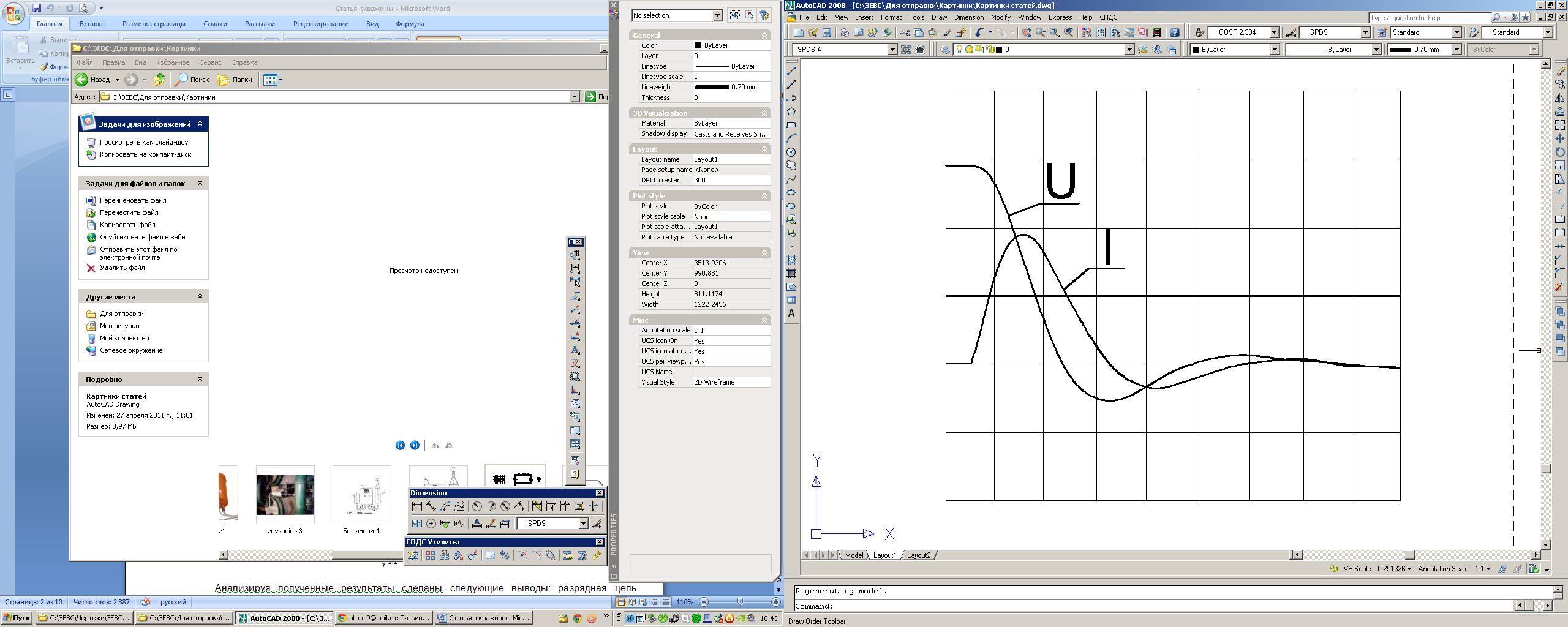Click the Multiline Text tool
1568x627 pixels.
point(791,314)
